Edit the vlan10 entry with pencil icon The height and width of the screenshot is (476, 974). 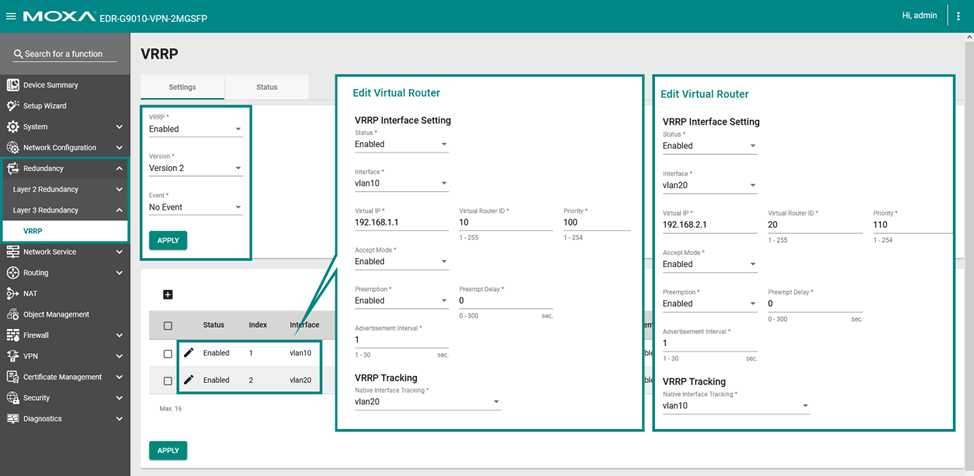coord(188,353)
